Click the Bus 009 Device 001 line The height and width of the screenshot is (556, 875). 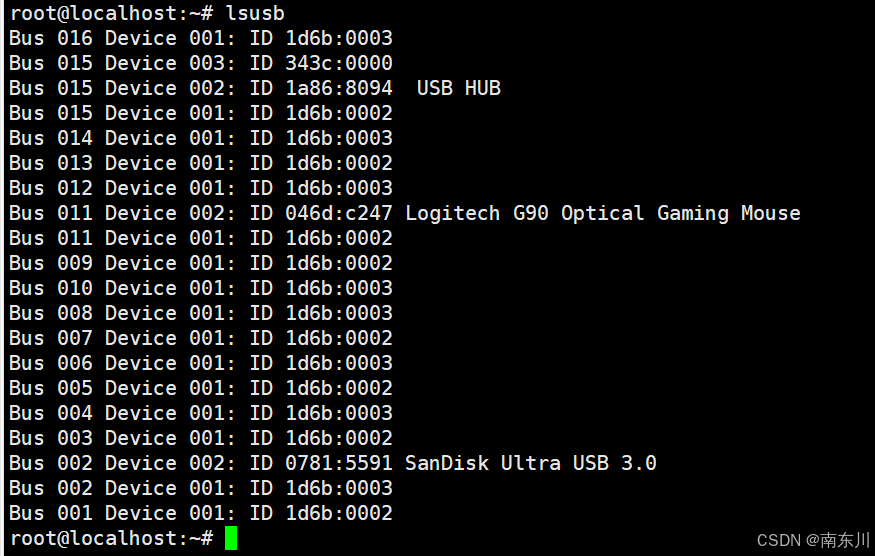point(201,263)
